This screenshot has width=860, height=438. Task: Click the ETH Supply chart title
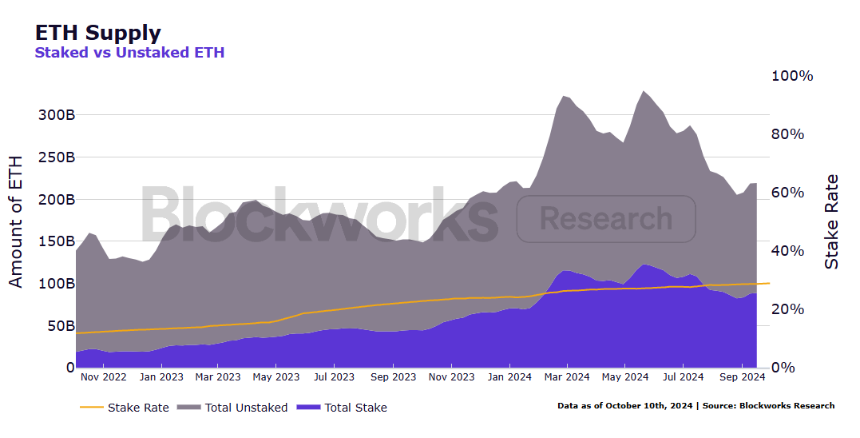(98, 33)
